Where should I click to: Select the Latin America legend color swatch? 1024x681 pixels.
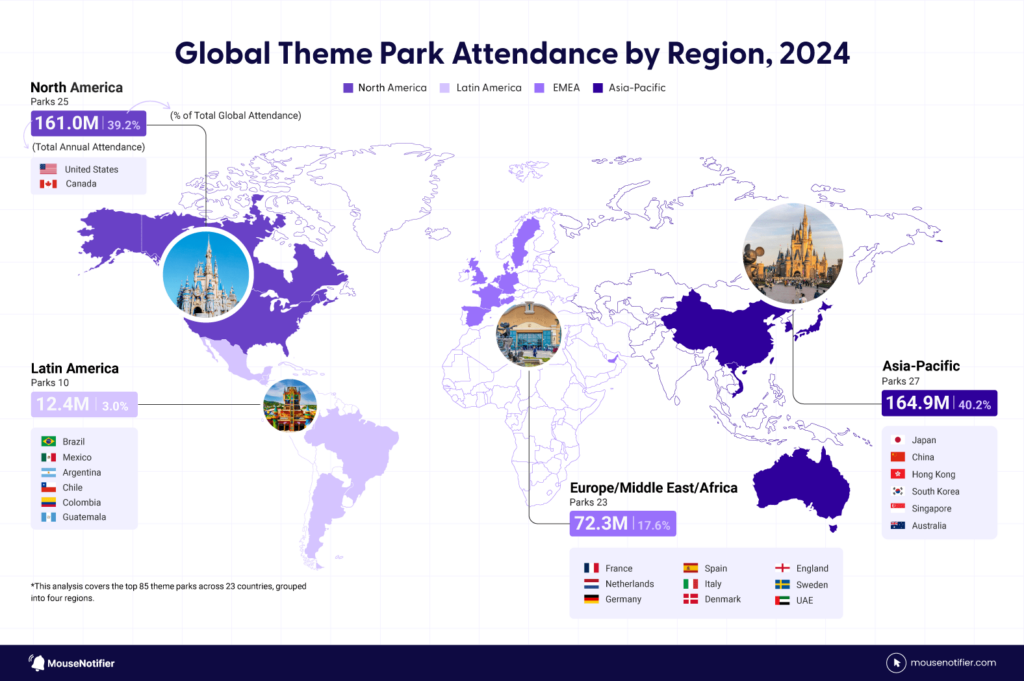click(x=443, y=88)
